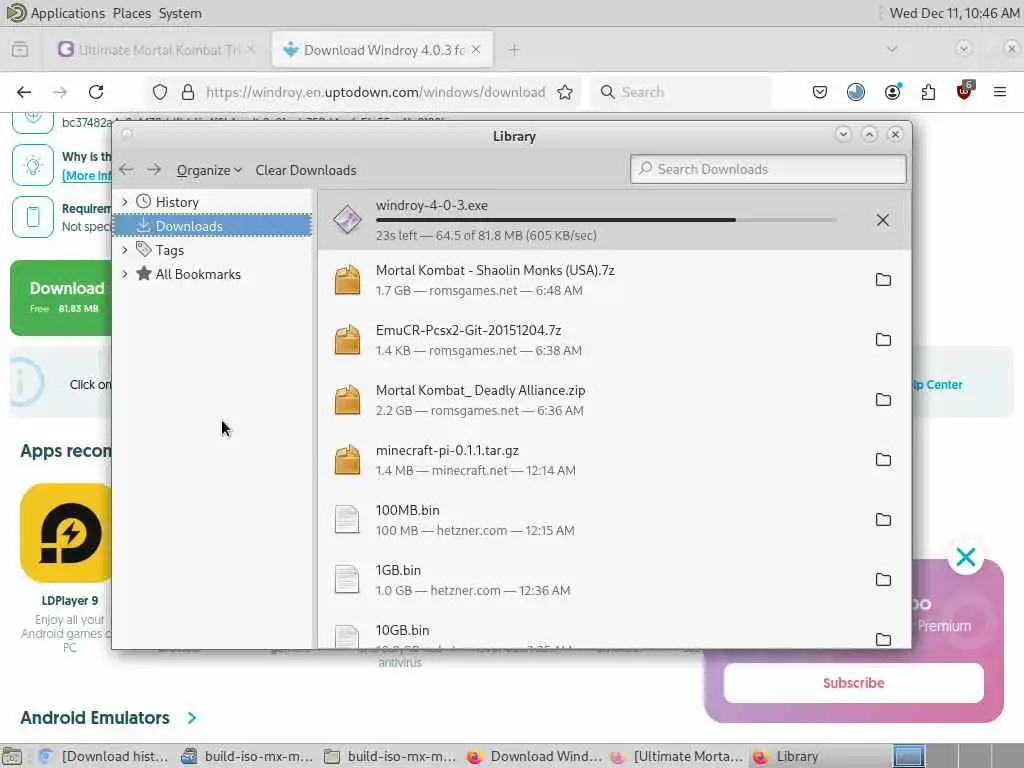Viewport: 1024px width, 768px height.
Task: Show 1GB.bin in its folder
Action: pyautogui.click(x=883, y=580)
